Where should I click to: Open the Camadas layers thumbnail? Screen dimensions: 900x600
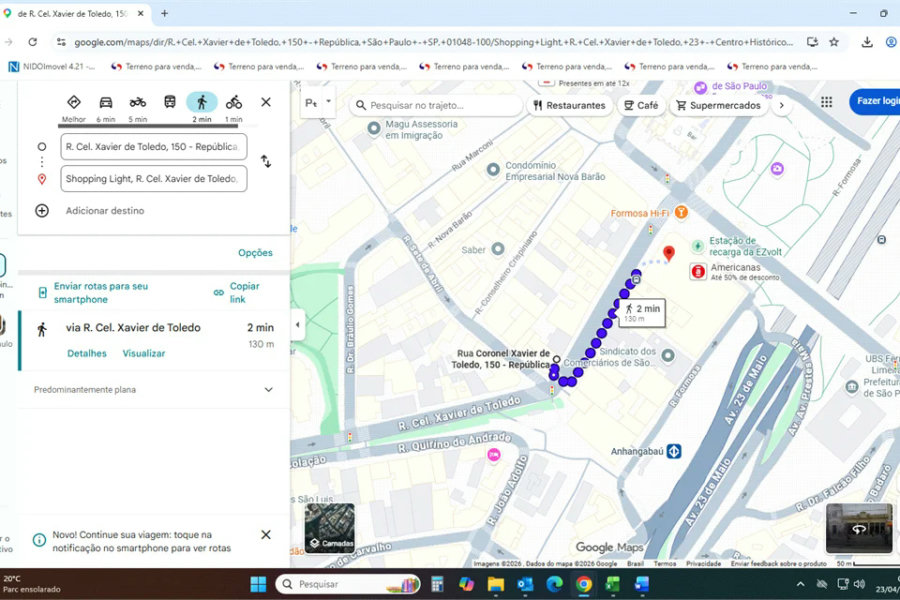329,528
